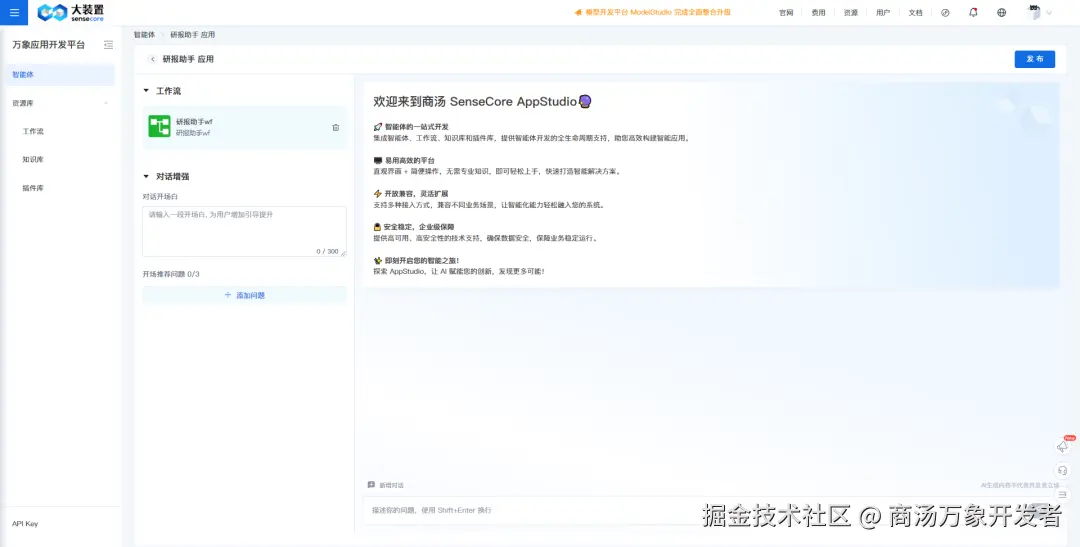Image resolution: width=1080 pixels, height=547 pixels.
Task: Select 智能体 in the sidebar
Action: click(60, 74)
